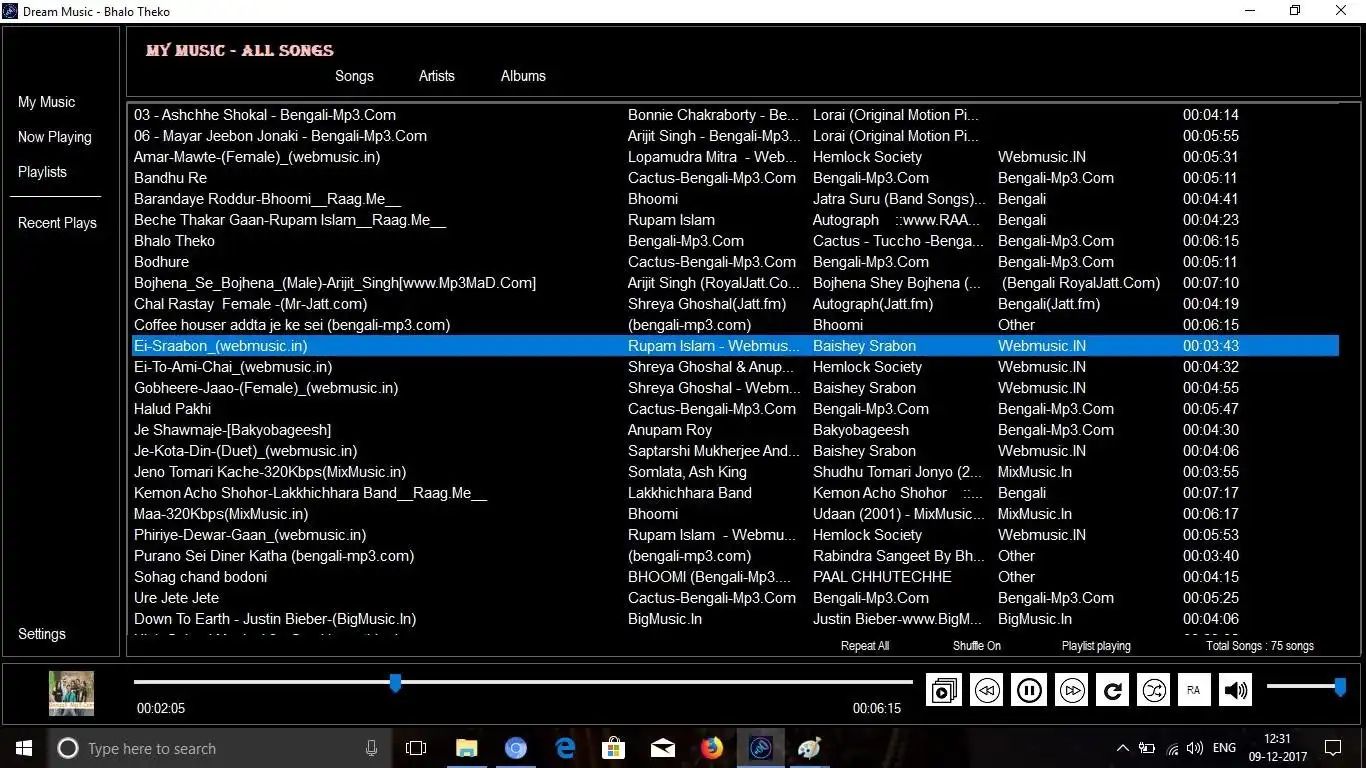The height and width of the screenshot is (768, 1366).
Task: Select the highlighted Ei-Sraabon_(webmusic.in) row
Action: pos(736,346)
